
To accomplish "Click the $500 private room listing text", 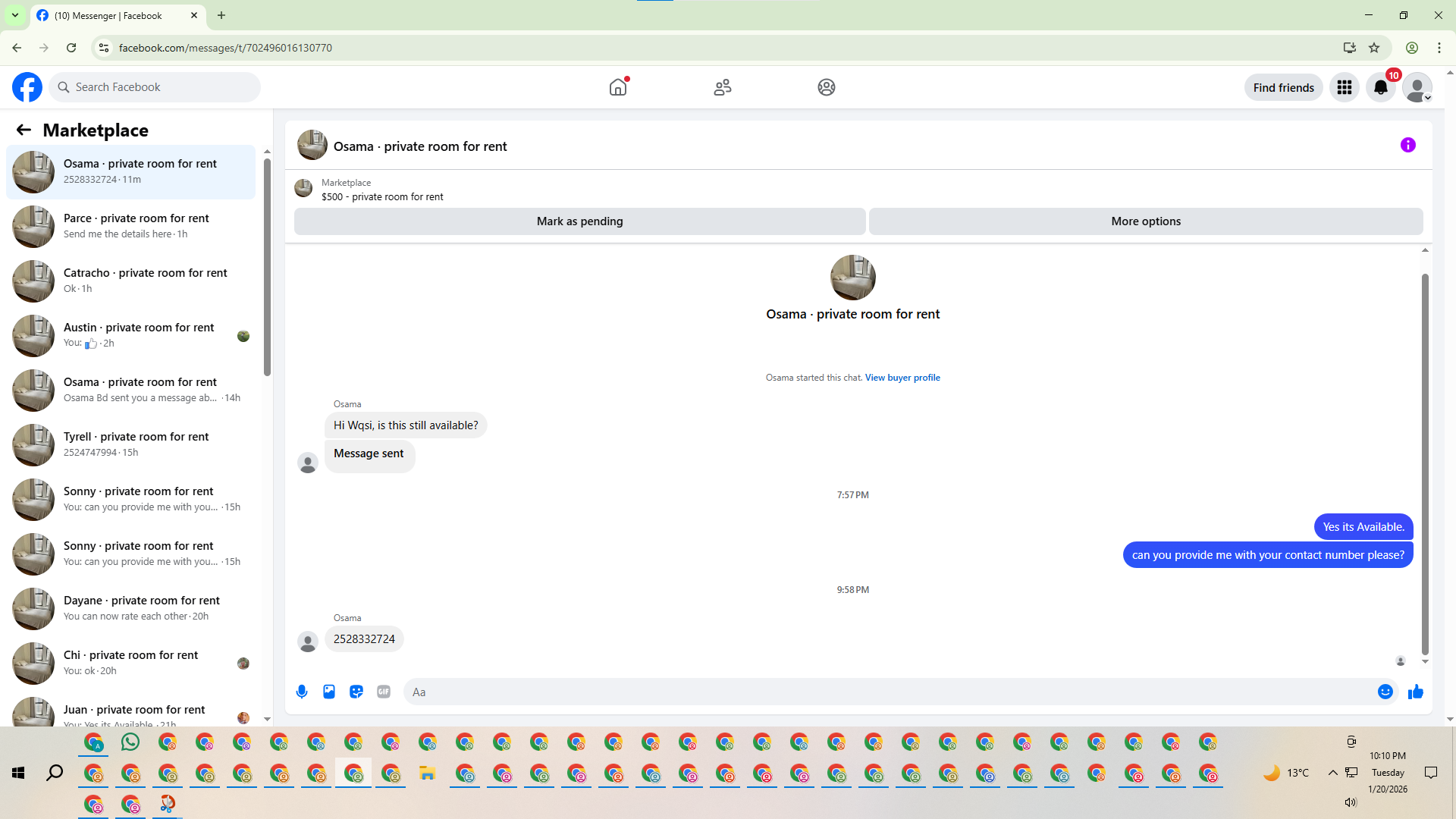I will point(382,197).
